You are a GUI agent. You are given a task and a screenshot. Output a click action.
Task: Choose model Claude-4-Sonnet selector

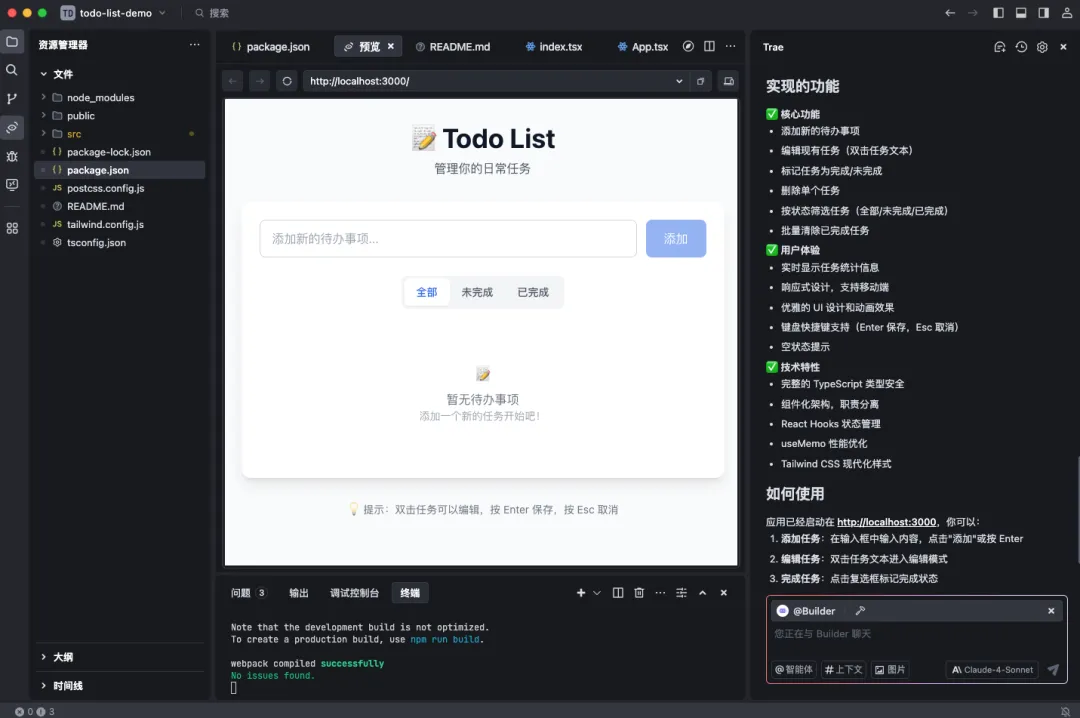[x=992, y=669]
